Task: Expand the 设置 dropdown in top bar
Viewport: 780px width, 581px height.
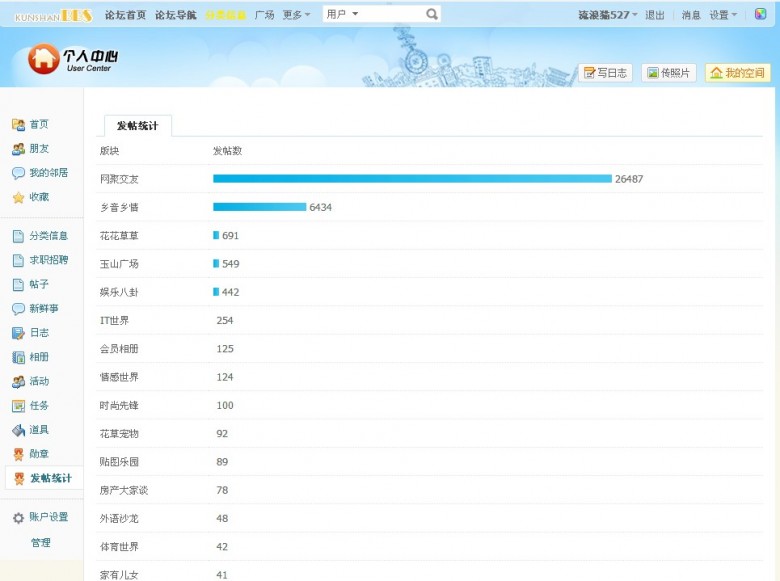Action: point(723,15)
